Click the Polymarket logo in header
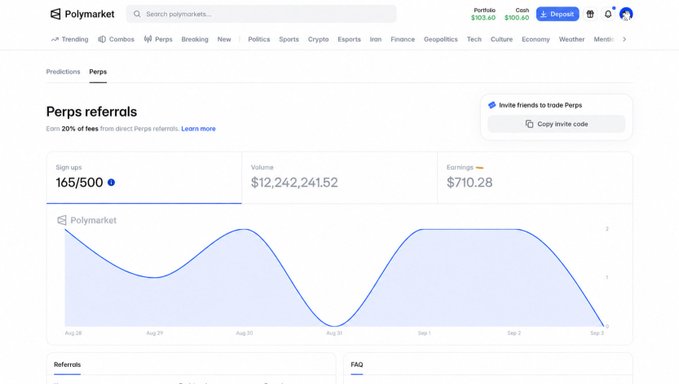Image resolution: width=679 pixels, height=384 pixels. [82, 14]
